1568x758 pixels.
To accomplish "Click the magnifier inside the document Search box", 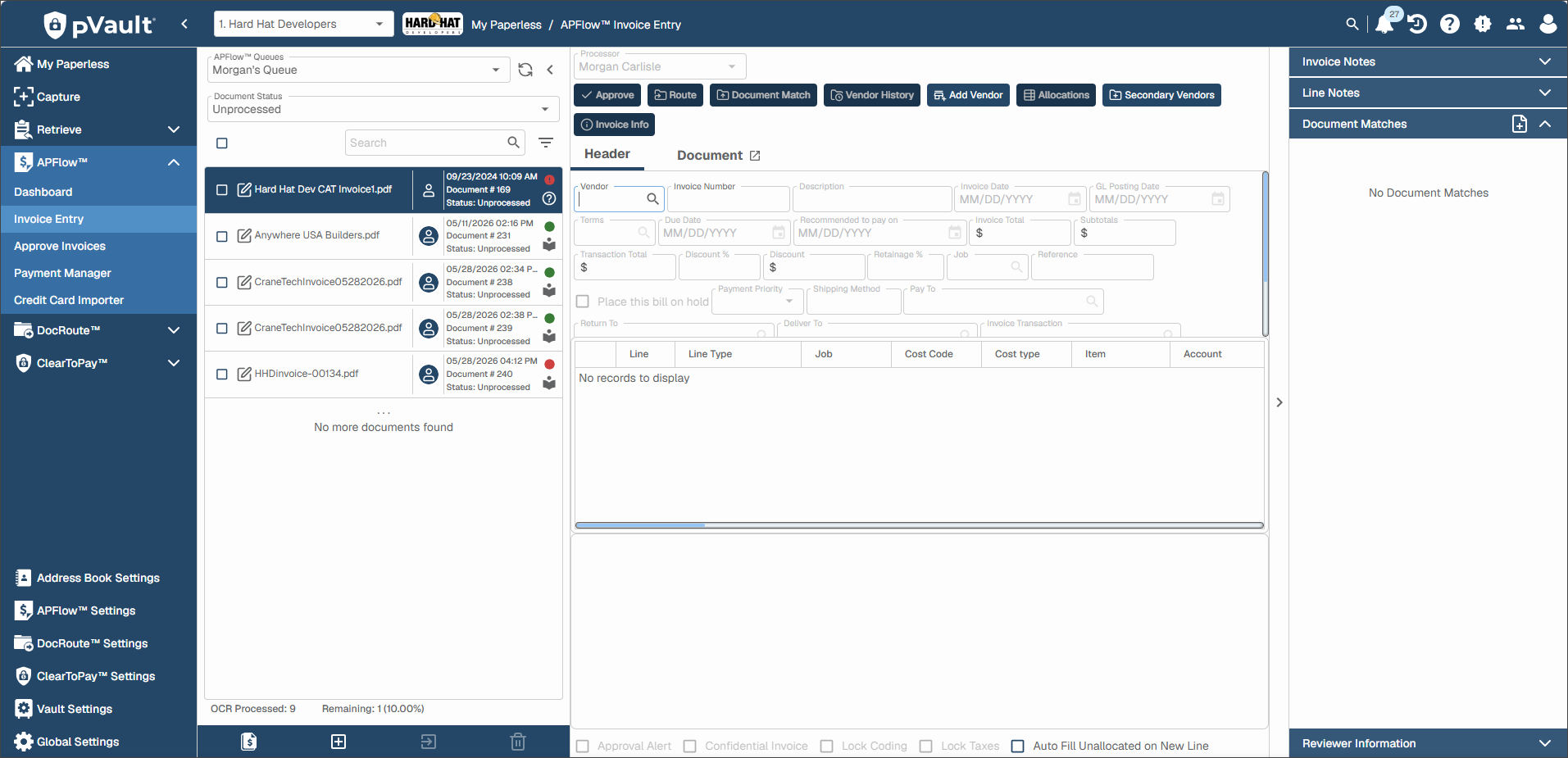I will point(514,143).
